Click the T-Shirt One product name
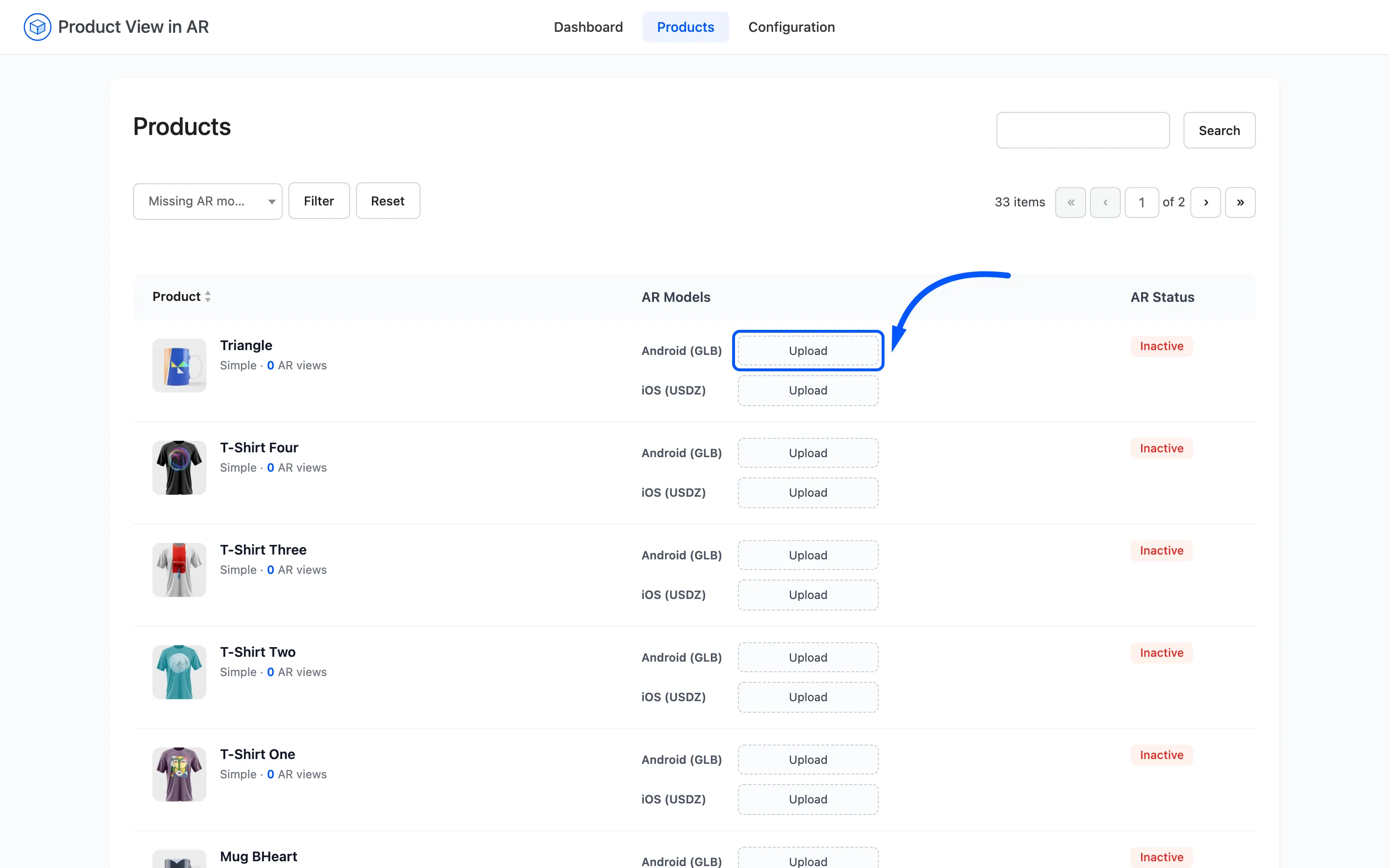This screenshot has height=868, width=1389. [x=257, y=754]
